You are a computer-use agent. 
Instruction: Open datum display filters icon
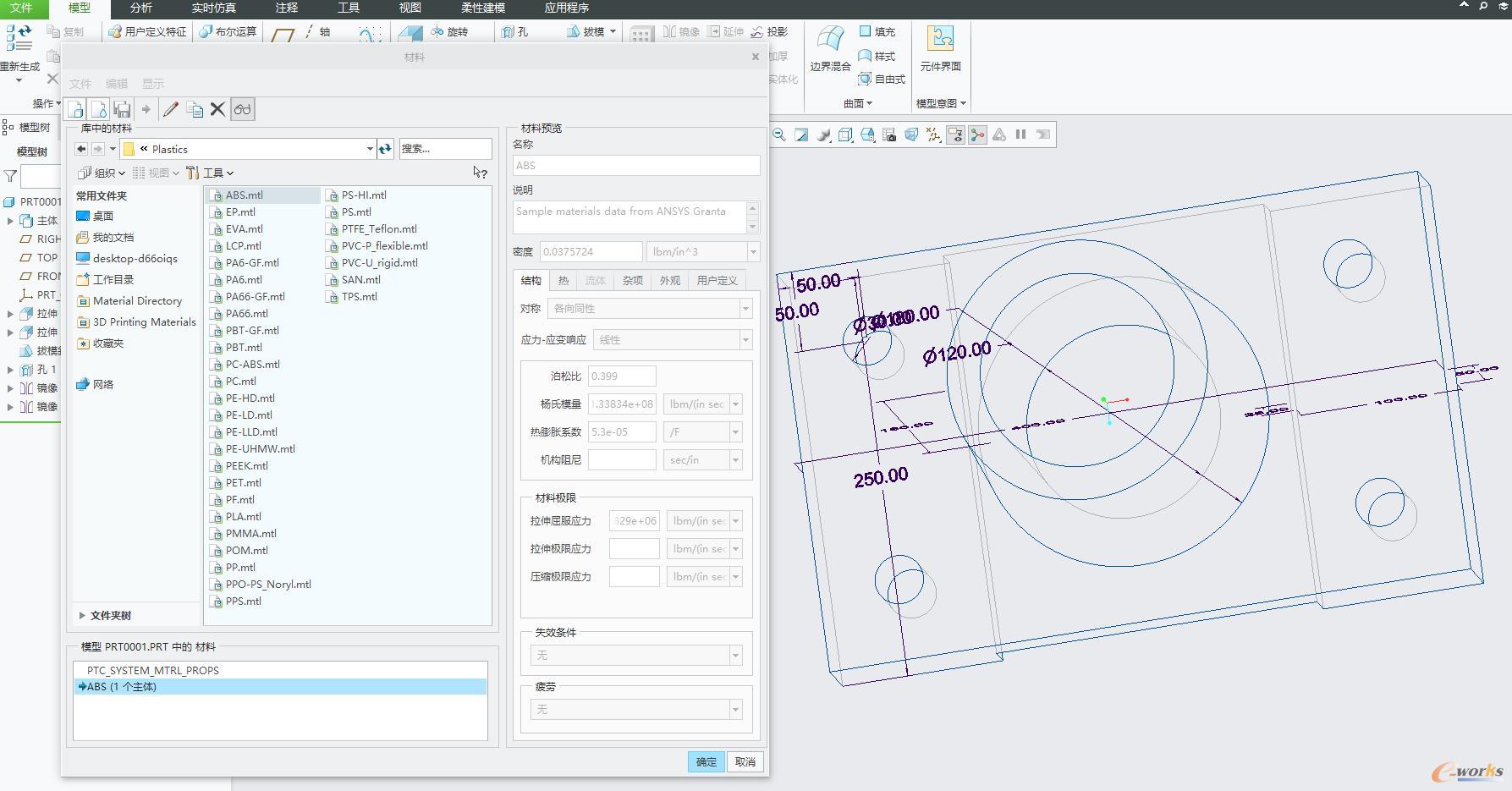tap(933, 135)
